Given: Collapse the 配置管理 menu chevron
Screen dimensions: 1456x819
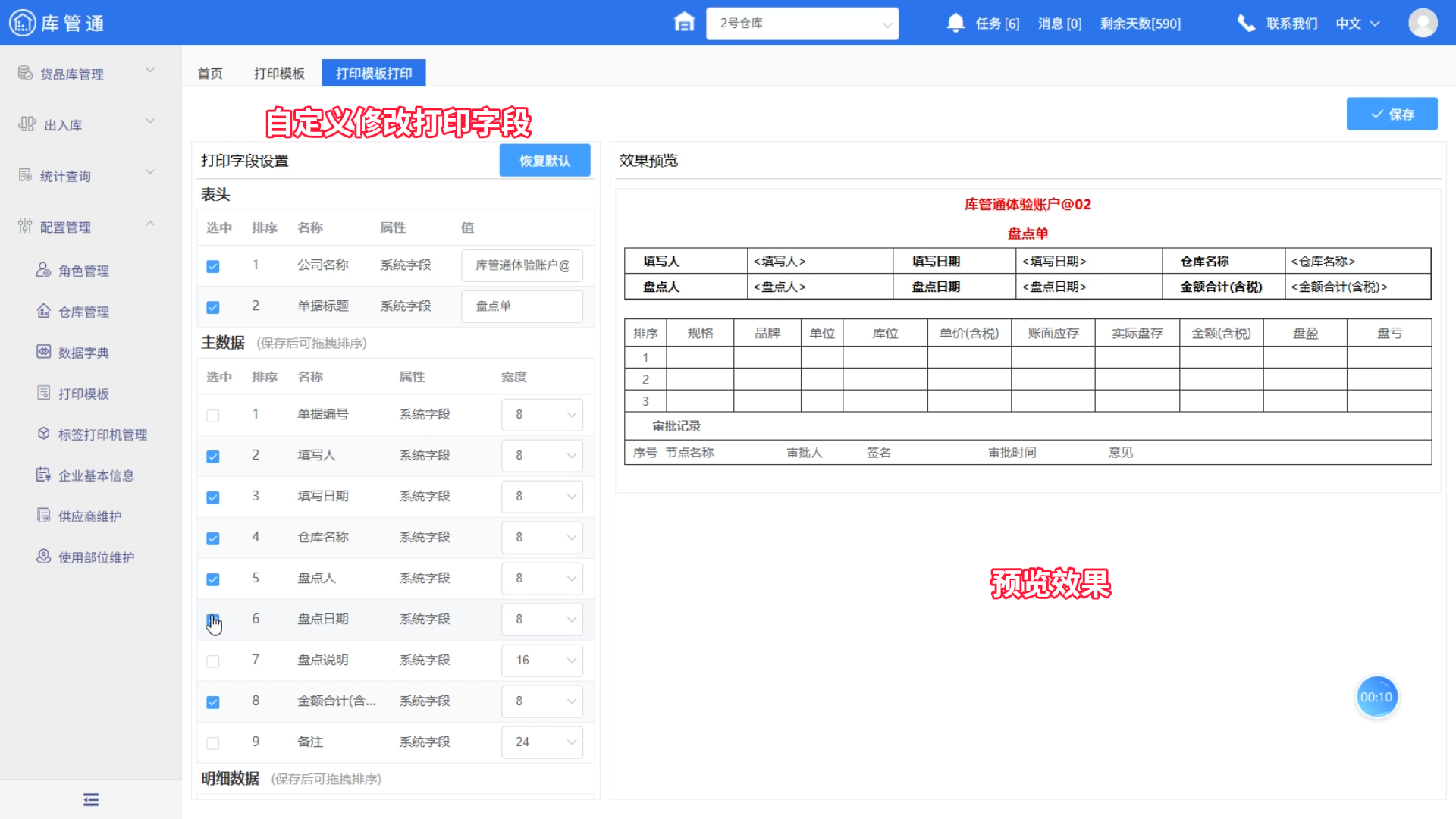Looking at the screenshot, I should pyautogui.click(x=150, y=223).
